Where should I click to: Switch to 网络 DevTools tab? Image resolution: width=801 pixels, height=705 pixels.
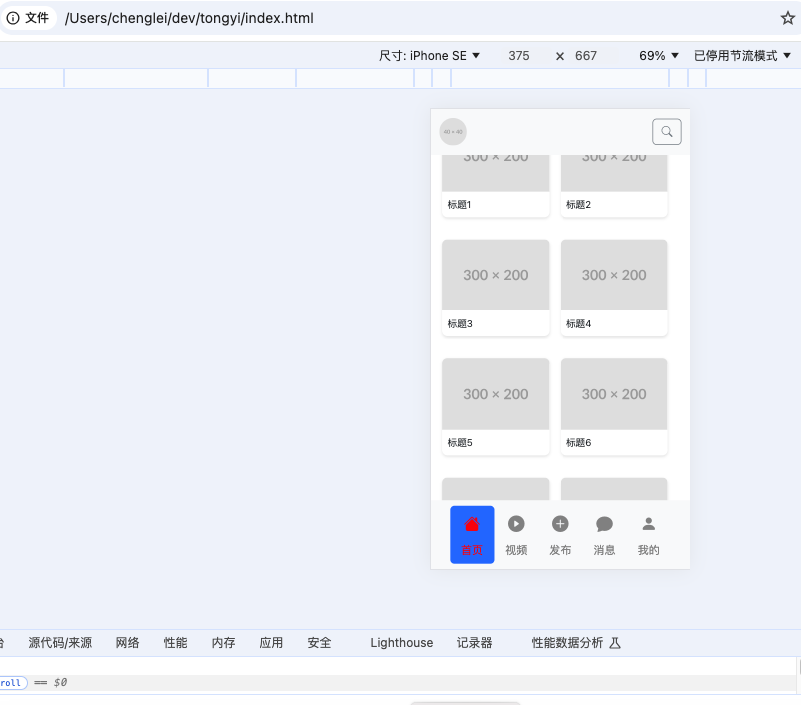(x=127, y=643)
